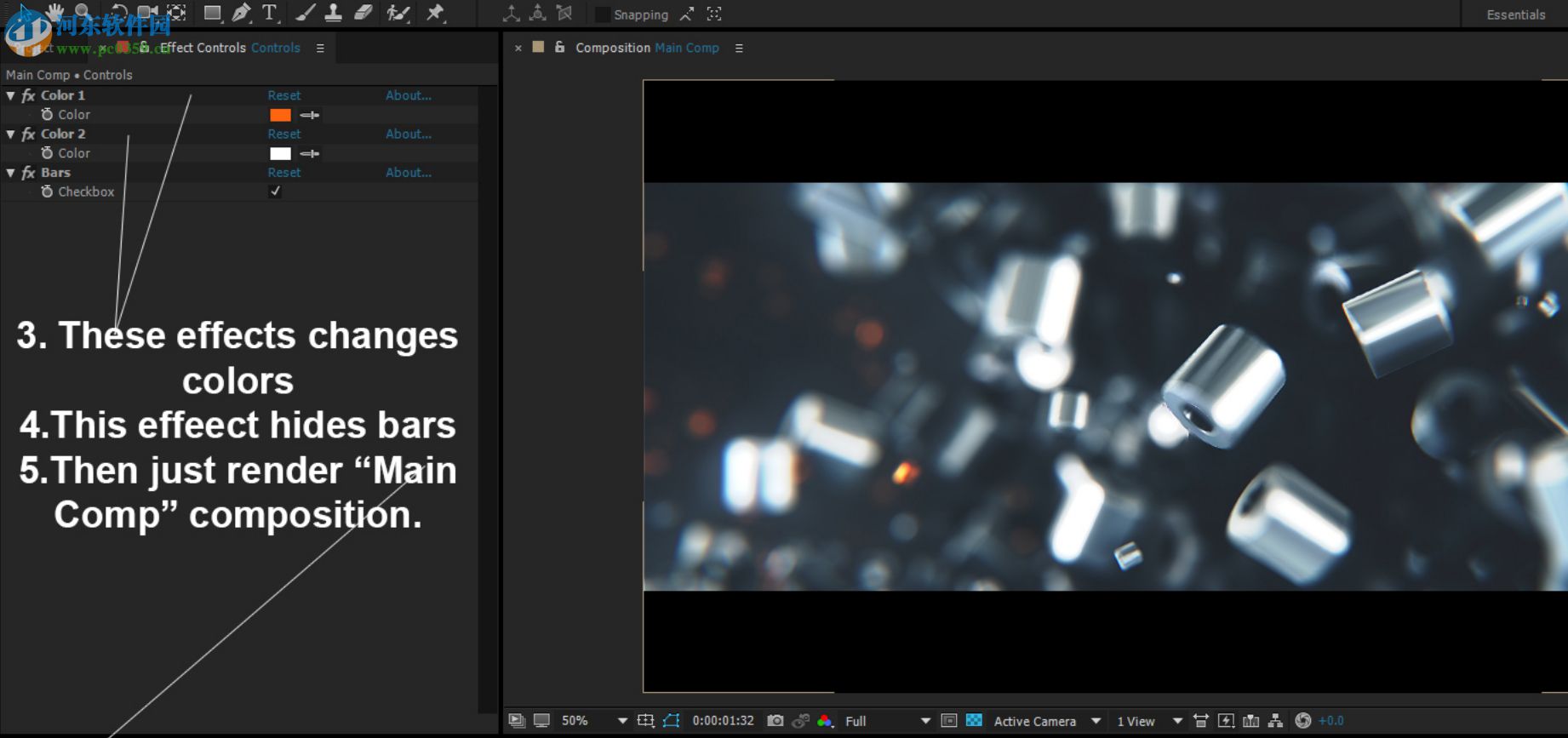Switch to the Composition Main Comp tab
The height and width of the screenshot is (738, 1568).
coord(646,48)
